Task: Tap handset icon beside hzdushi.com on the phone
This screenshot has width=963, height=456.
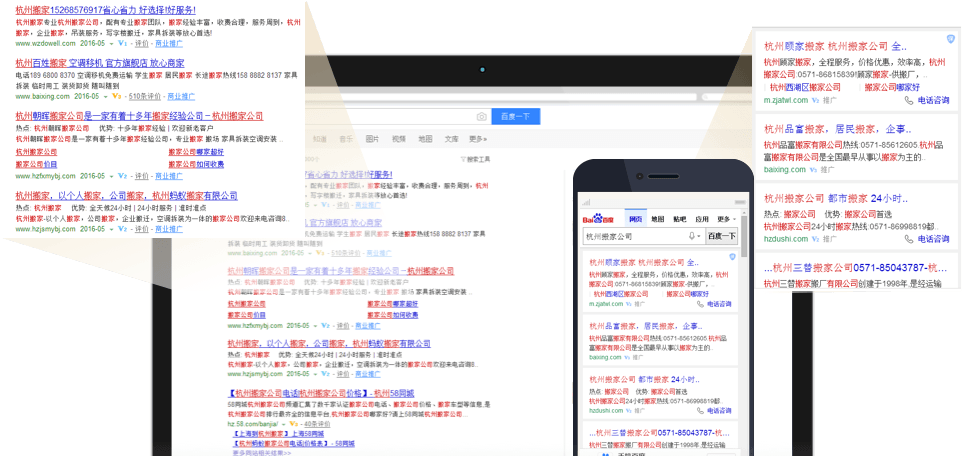Action: [700, 411]
